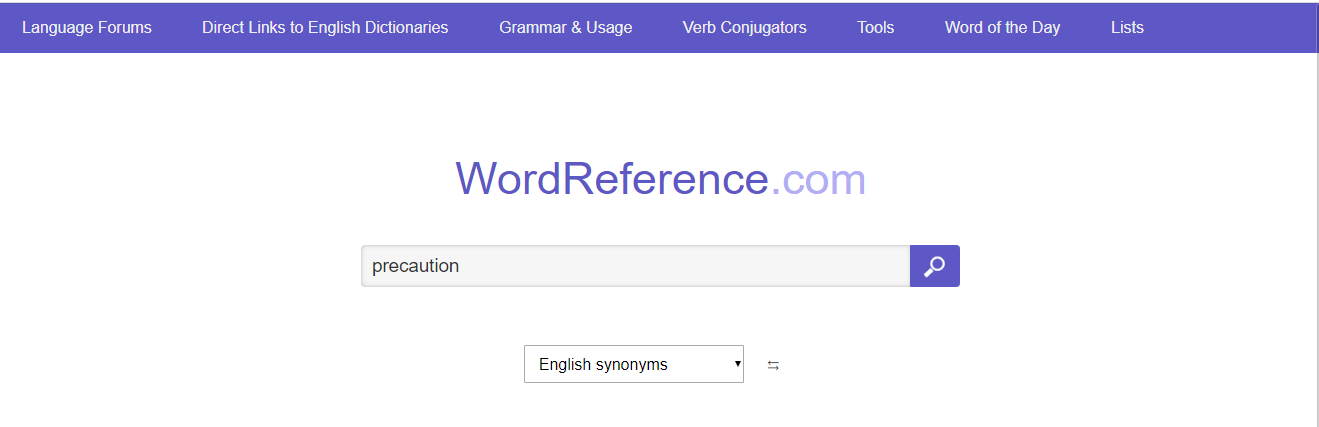Focus the search field containing precaution
This screenshot has height=427, width=1319.
pos(635,266)
